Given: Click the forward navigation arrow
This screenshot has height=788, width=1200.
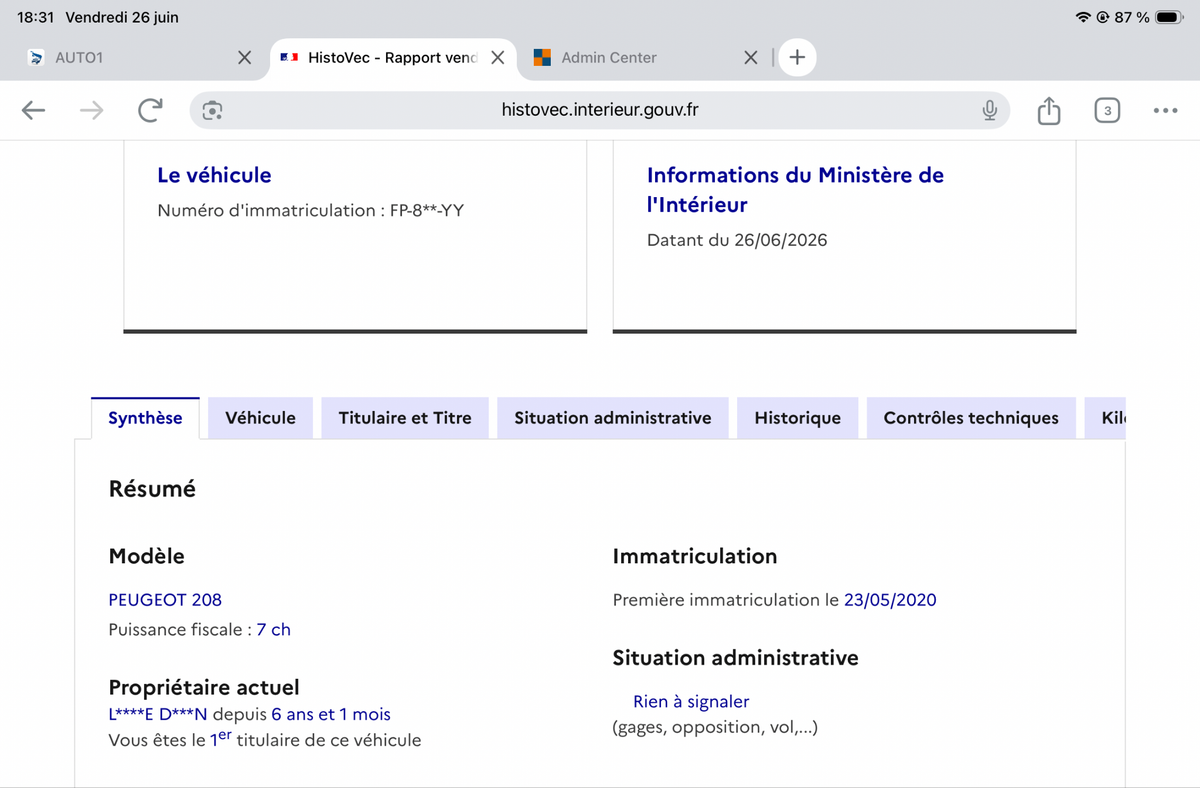Looking at the screenshot, I should [91, 110].
